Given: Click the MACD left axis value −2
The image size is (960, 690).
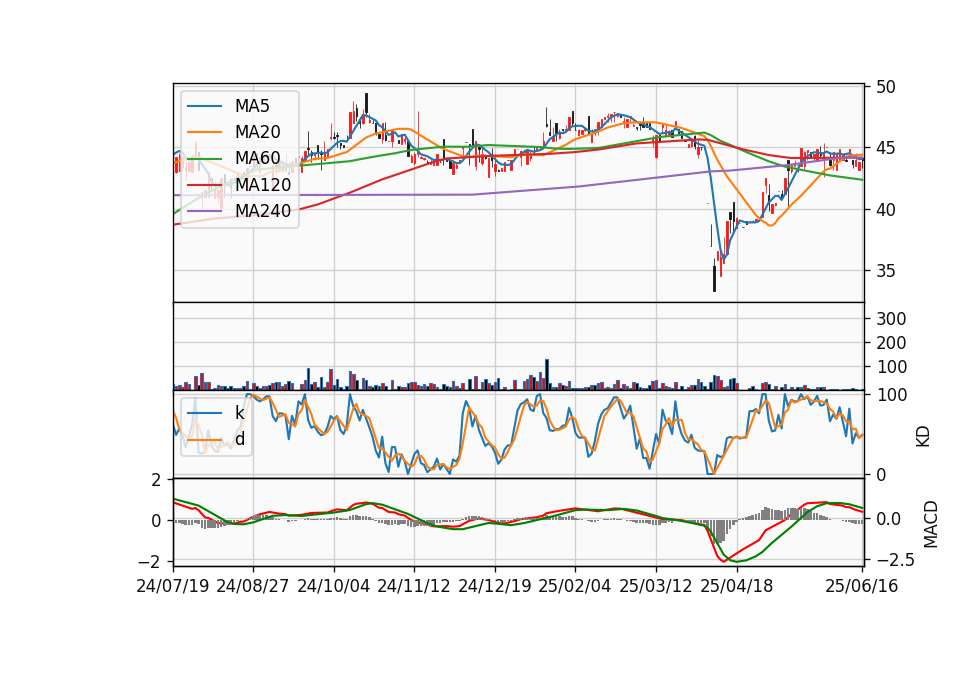Looking at the screenshot, I should coord(150,561).
